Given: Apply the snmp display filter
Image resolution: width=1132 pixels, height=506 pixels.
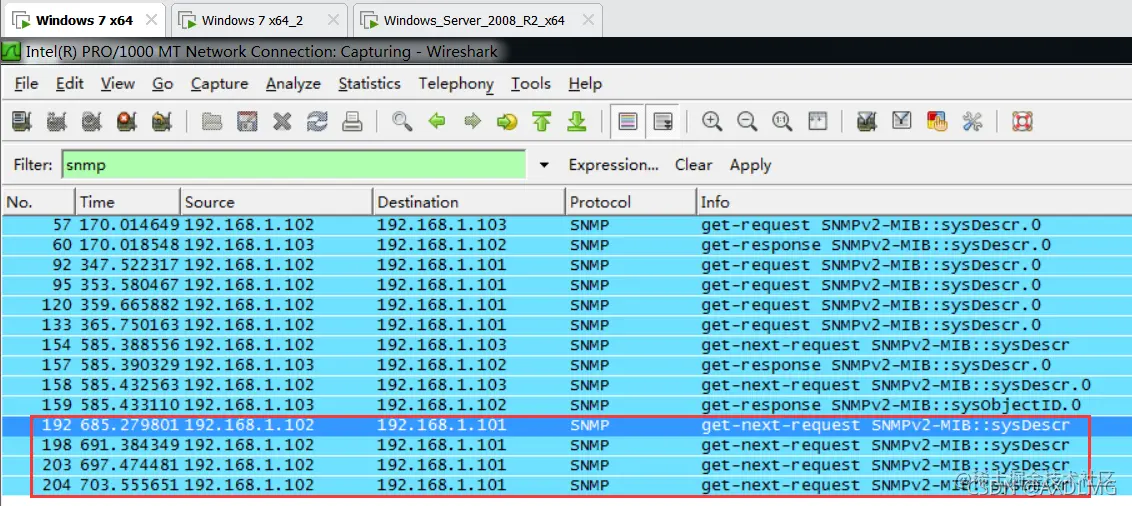Looking at the screenshot, I should point(750,165).
